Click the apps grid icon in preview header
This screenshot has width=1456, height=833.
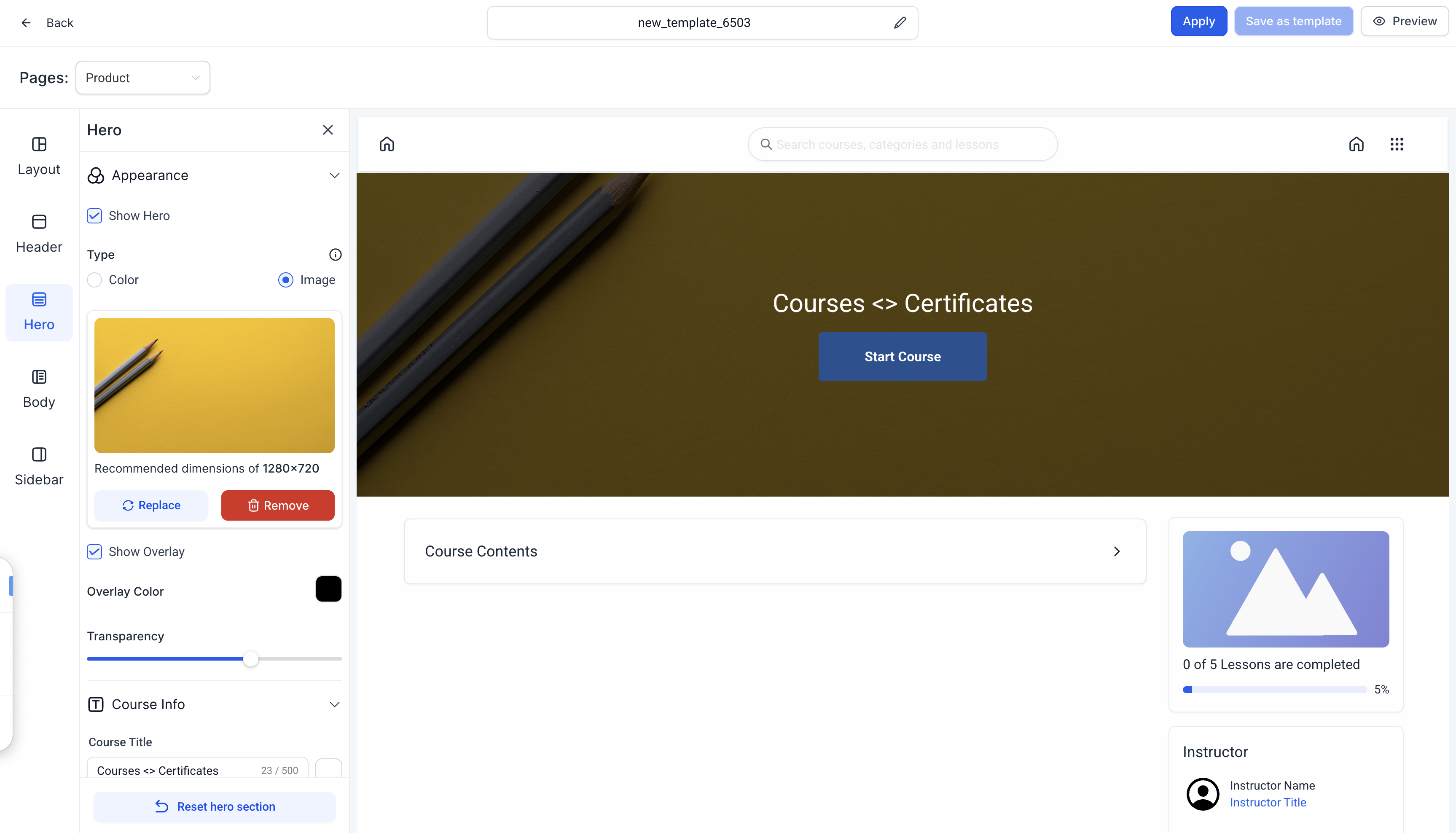click(x=1397, y=144)
